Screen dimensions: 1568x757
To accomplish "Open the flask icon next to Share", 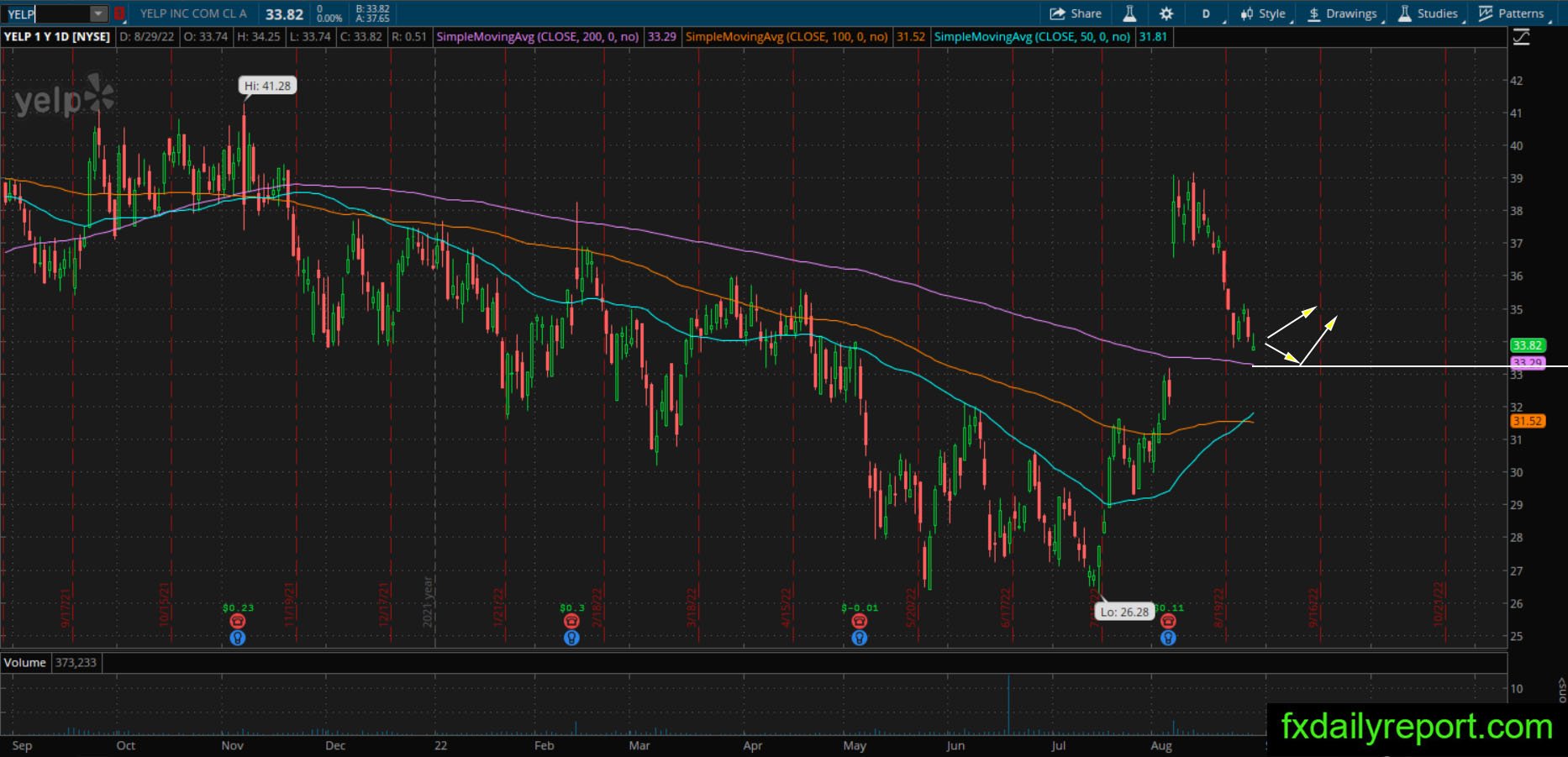I will (1129, 13).
